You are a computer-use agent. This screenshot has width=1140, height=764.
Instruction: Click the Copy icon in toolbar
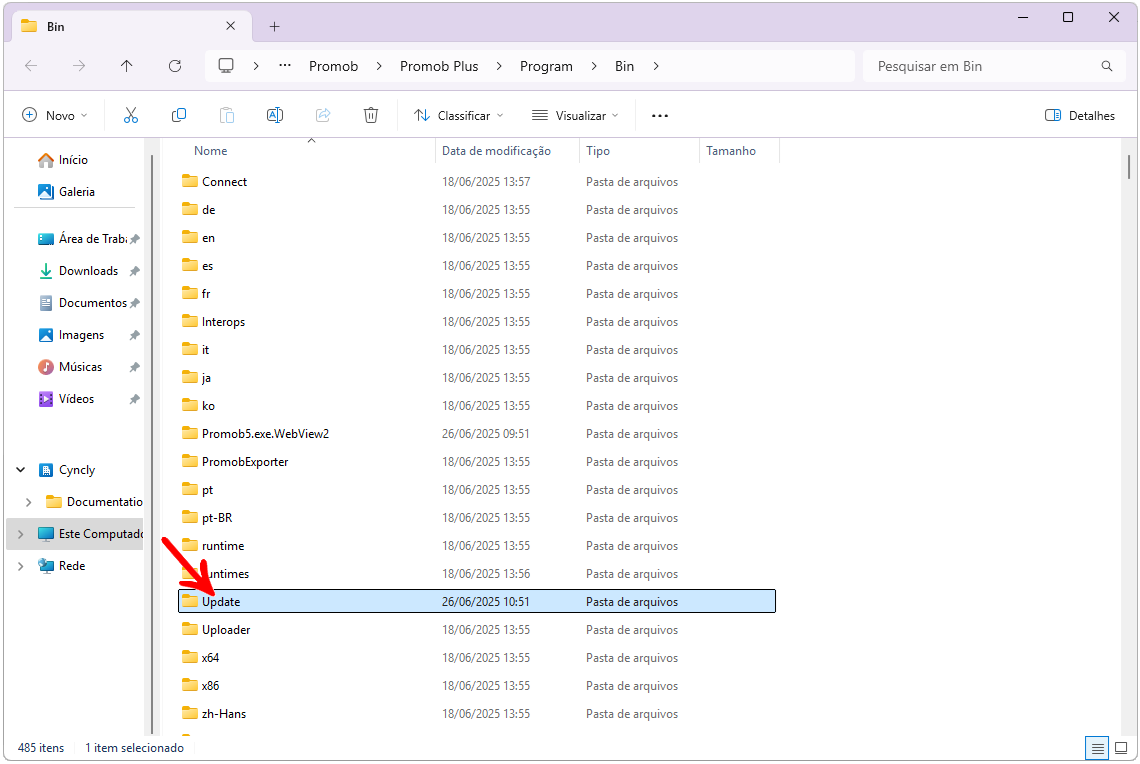(x=179, y=116)
